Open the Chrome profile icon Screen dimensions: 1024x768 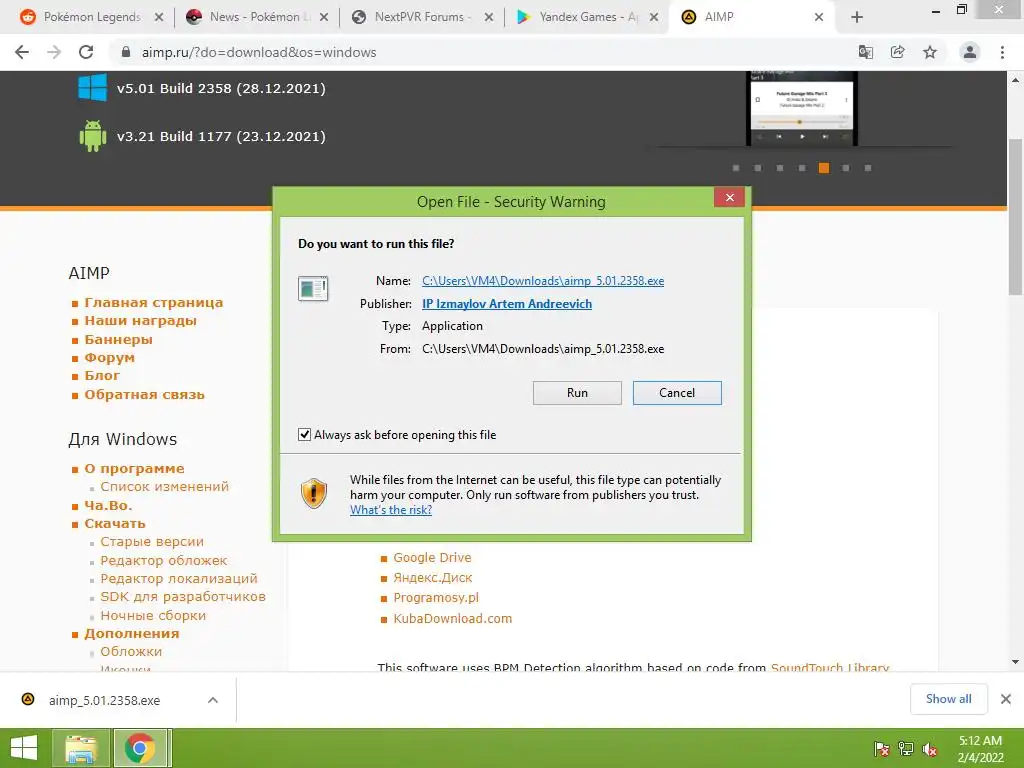click(970, 52)
